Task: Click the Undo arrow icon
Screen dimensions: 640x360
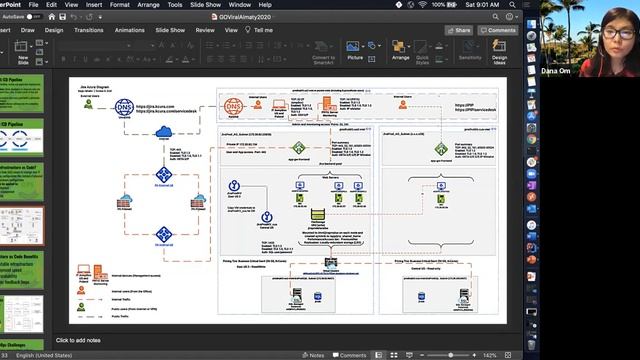Action: 73,17
